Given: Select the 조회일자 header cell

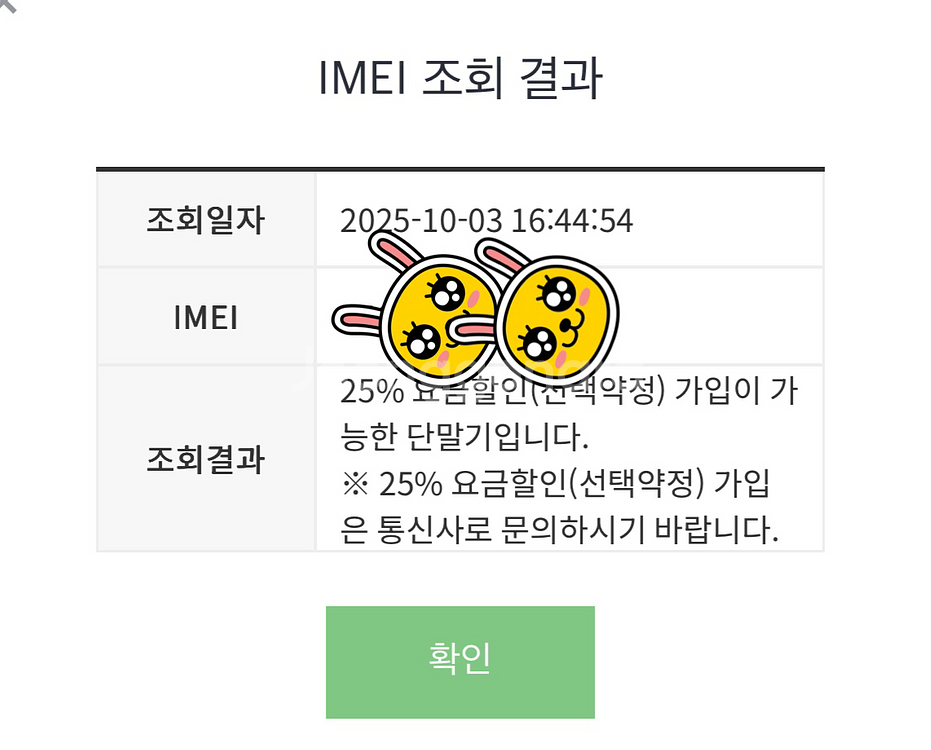Looking at the screenshot, I should click(x=206, y=220).
